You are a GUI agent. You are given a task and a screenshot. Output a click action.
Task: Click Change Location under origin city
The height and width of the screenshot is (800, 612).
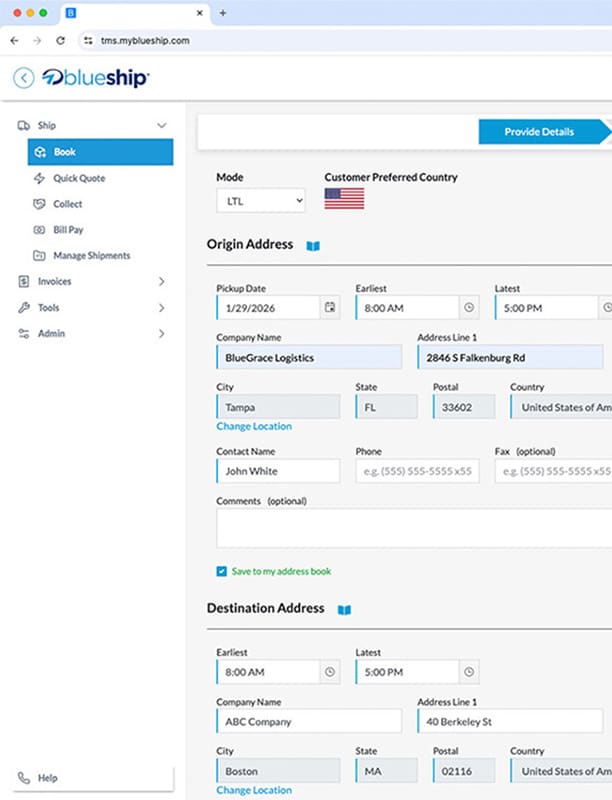click(x=254, y=426)
